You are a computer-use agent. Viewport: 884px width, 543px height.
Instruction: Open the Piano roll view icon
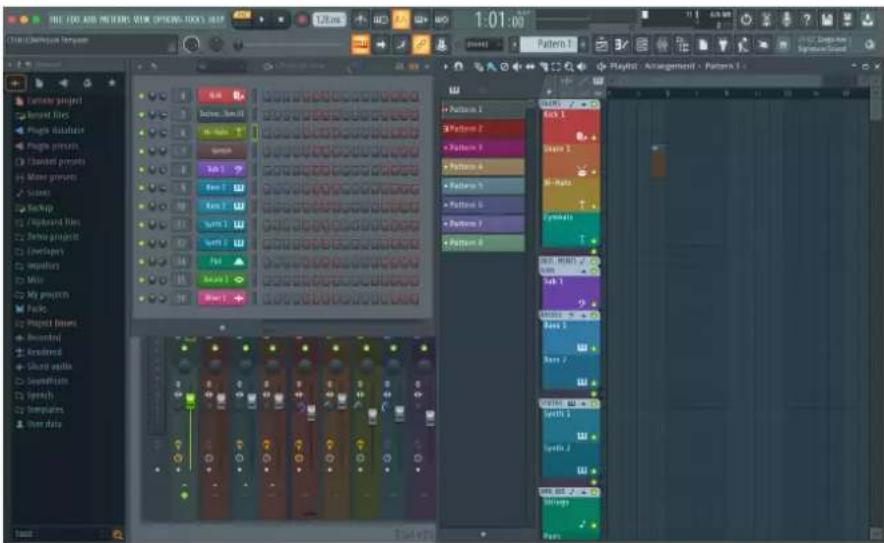point(621,45)
